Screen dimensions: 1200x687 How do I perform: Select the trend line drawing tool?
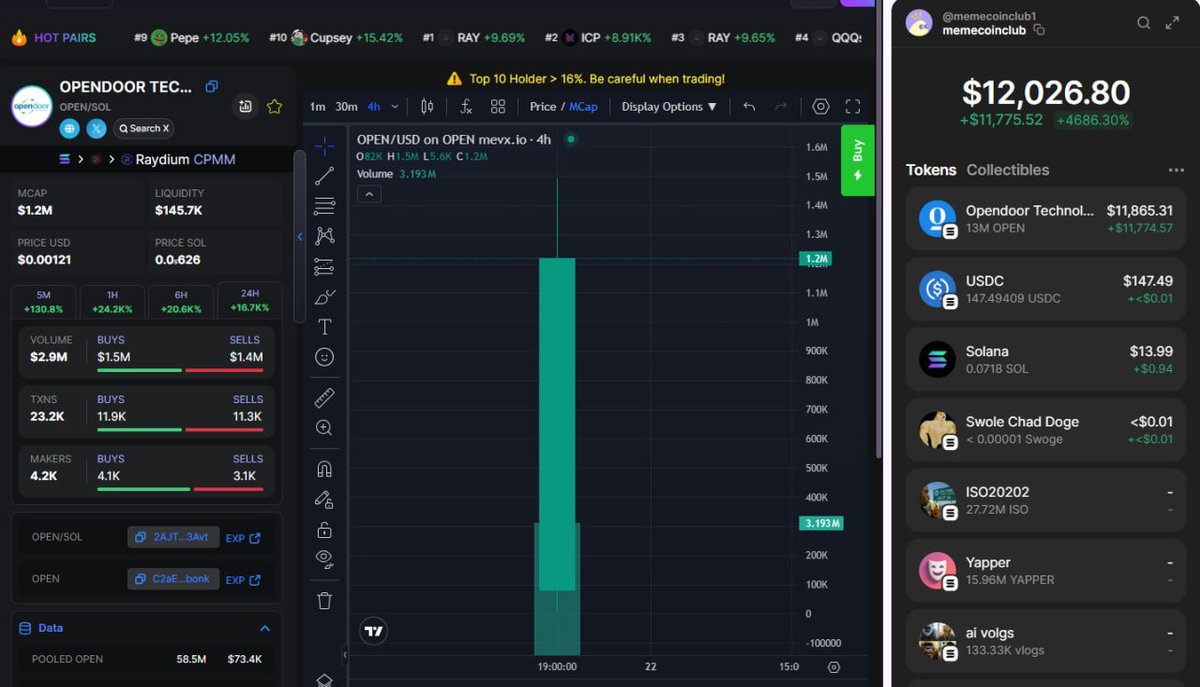click(x=324, y=176)
